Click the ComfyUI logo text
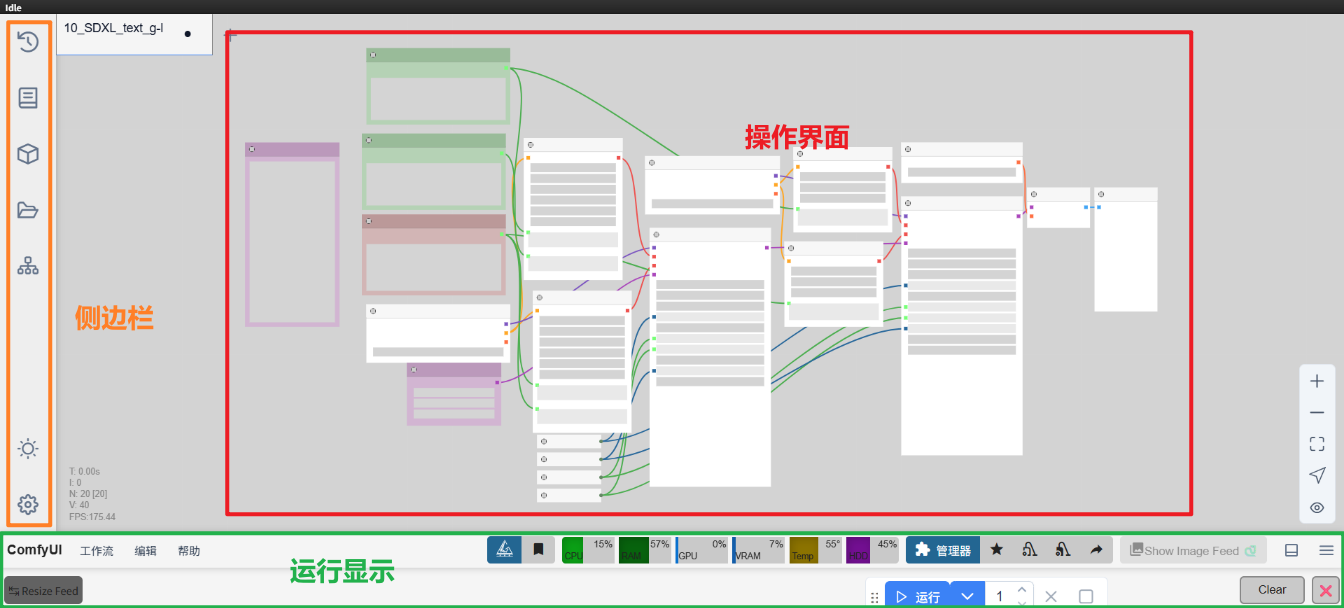1344x608 pixels. [34, 550]
